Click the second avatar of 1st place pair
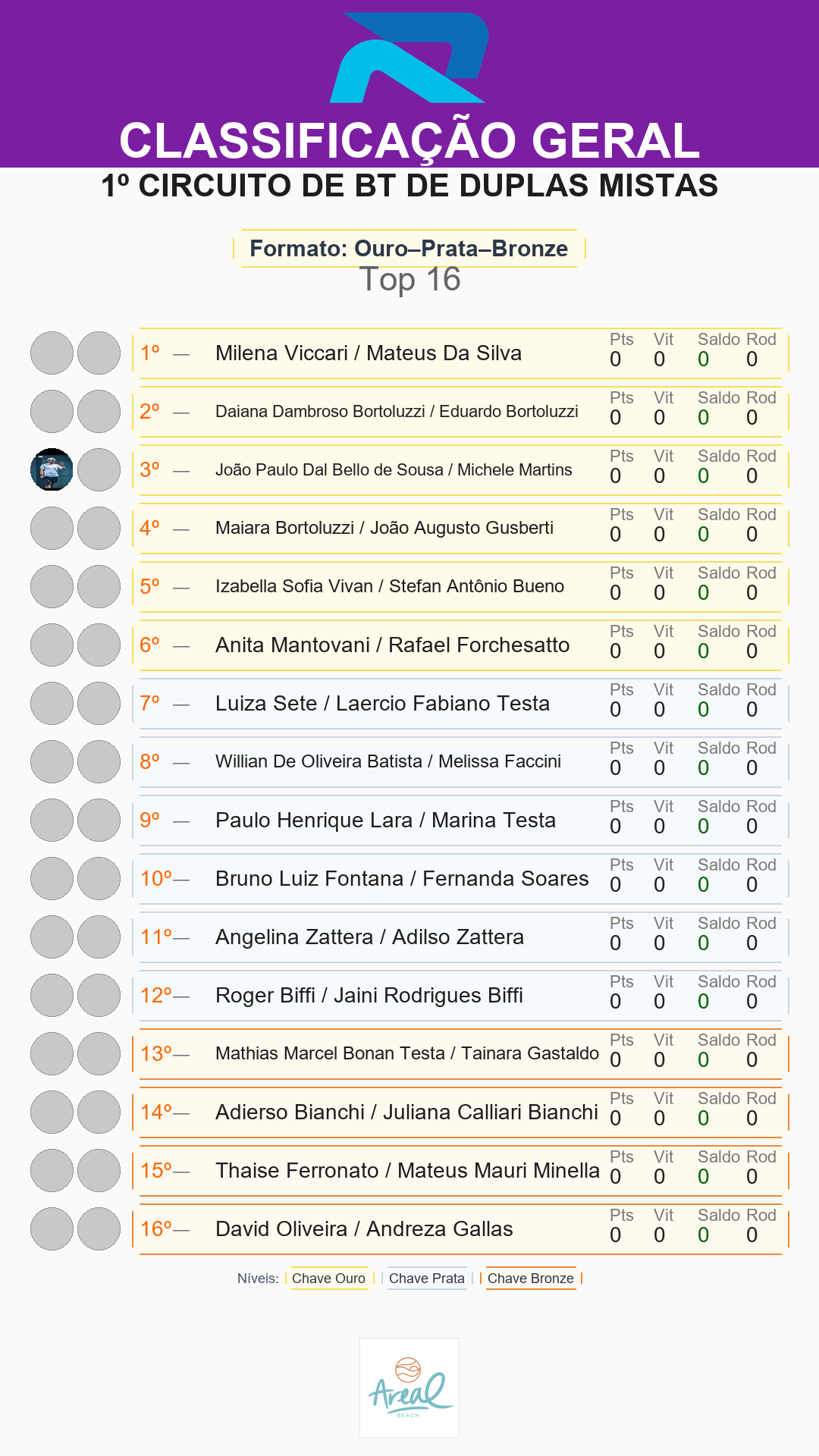The width and height of the screenshot is (819, 1456). [99, 353]
